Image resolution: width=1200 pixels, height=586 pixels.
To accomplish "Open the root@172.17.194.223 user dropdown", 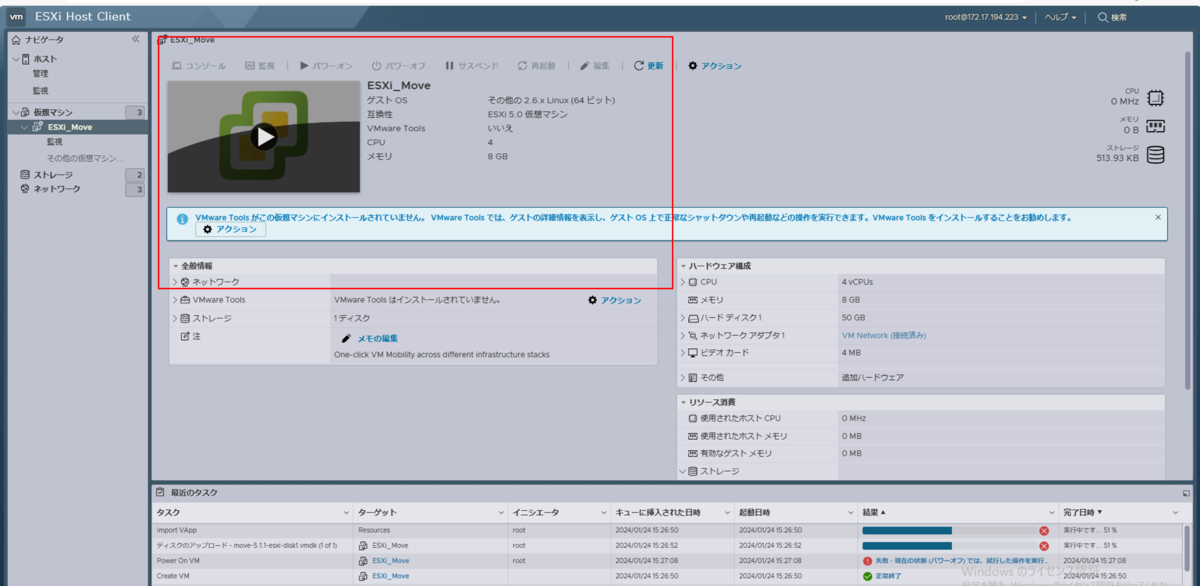I will pyautogui.click(x=987, y=17).
